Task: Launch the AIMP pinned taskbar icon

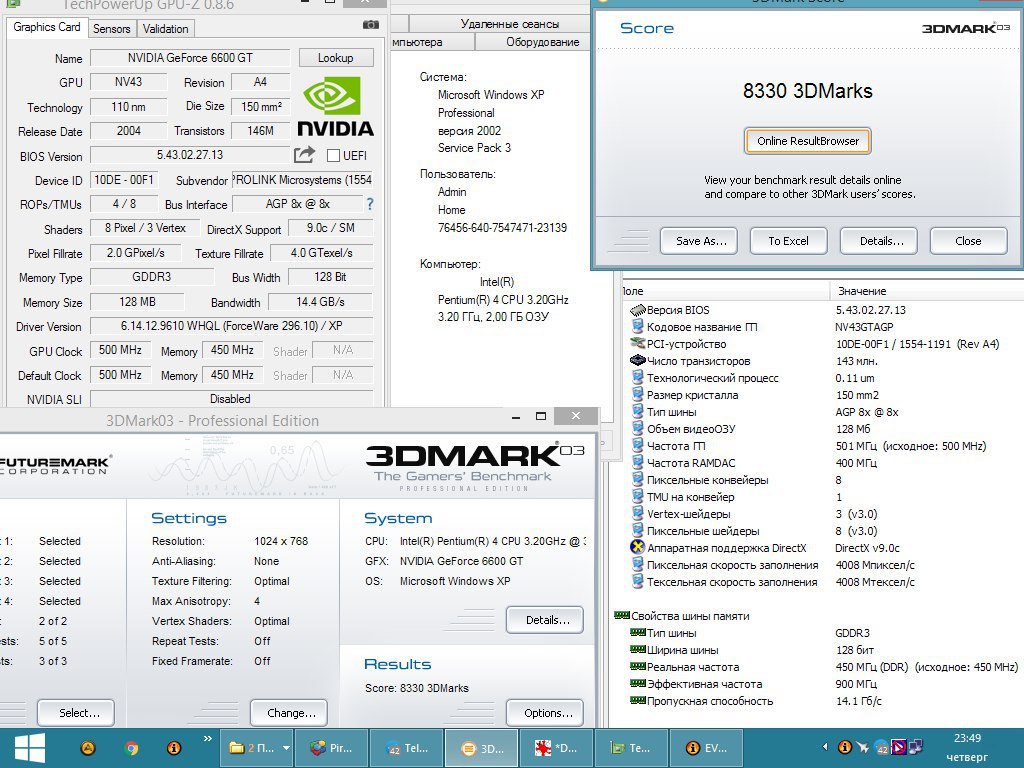Action: click(88, 748)
